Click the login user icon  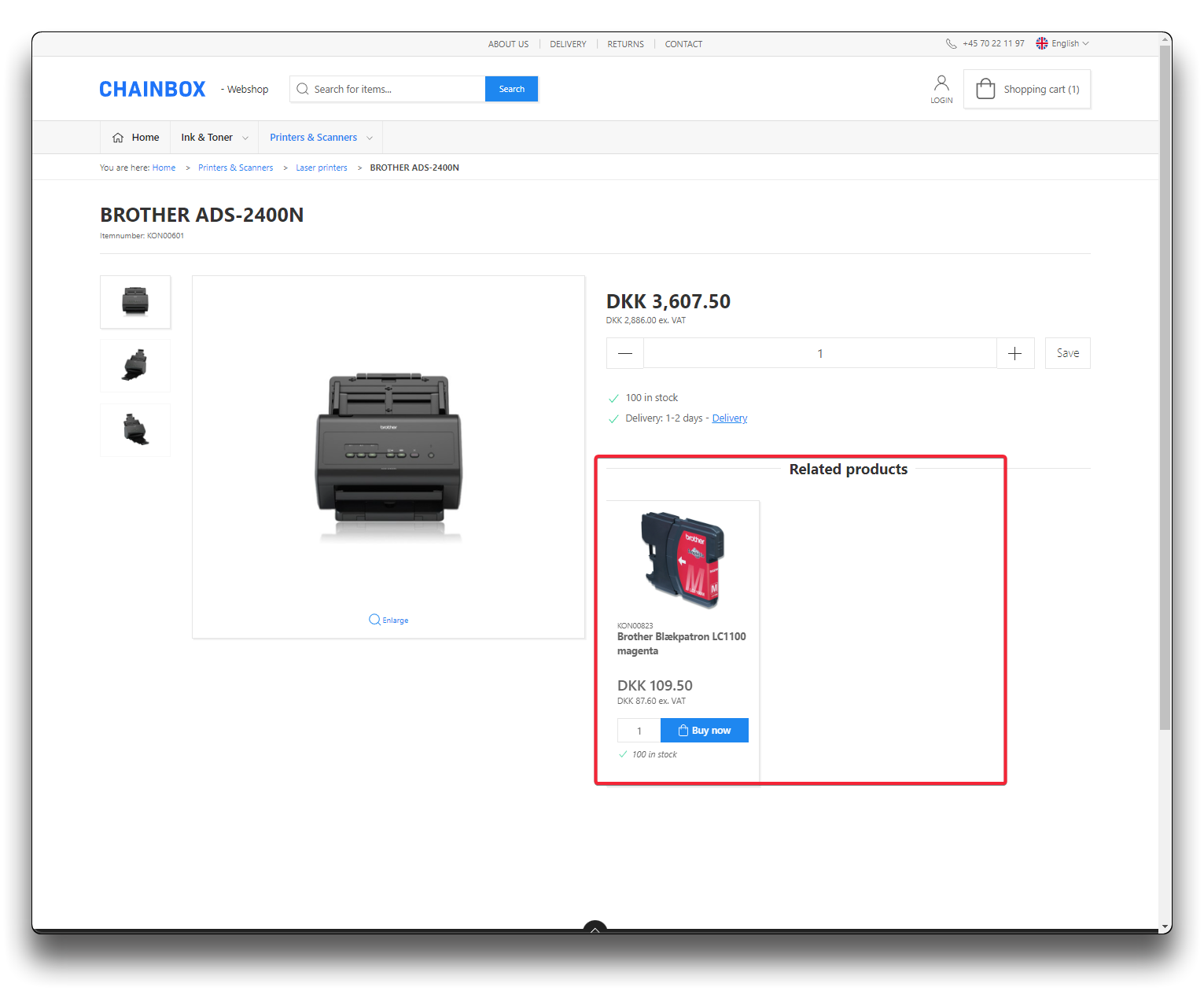click(x=941, y=83)
